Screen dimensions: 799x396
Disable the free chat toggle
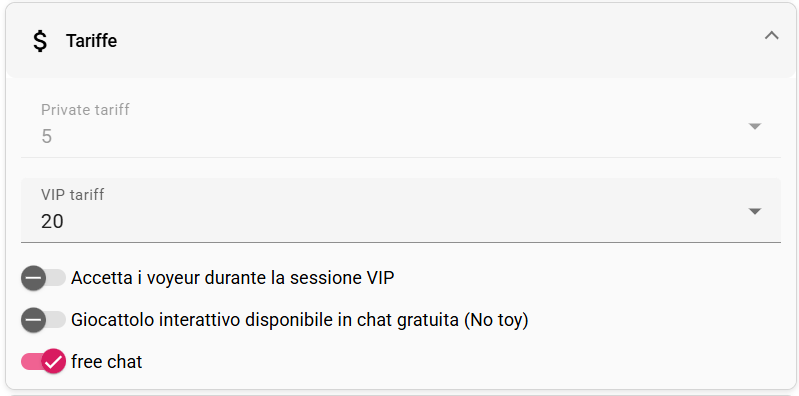coord(43,362)
